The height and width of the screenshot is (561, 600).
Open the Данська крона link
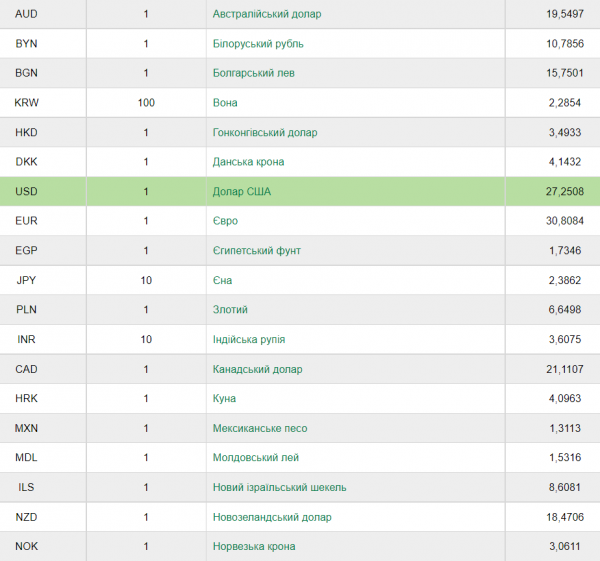click(x=248, y=162)
